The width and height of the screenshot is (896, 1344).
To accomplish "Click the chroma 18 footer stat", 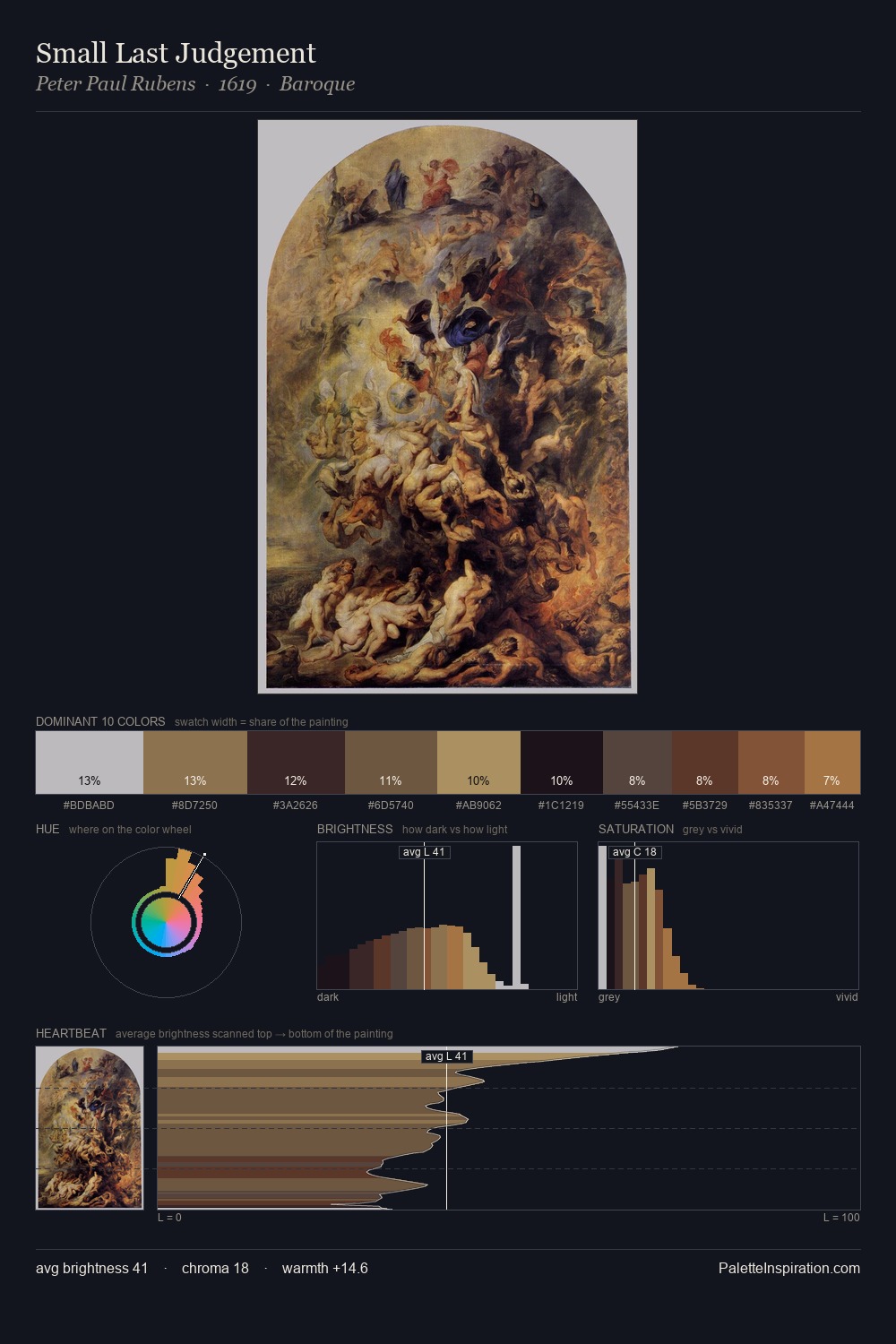I will (x=215, y=1268).
